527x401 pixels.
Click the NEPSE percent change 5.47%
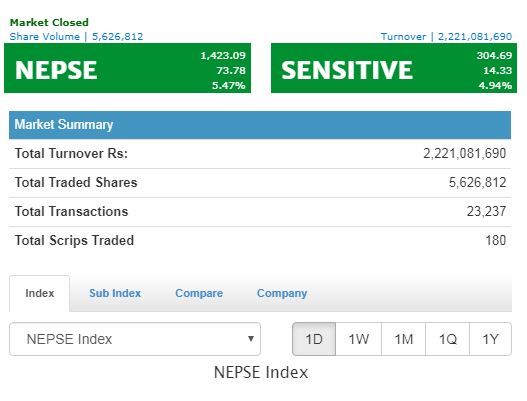(x=229, y=85)
